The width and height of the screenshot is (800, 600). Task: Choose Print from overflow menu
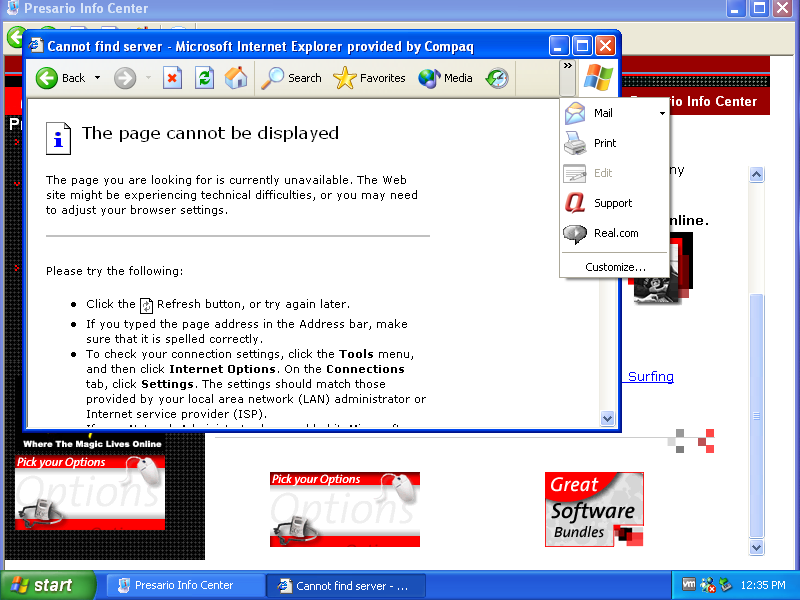tap(615, 143)
